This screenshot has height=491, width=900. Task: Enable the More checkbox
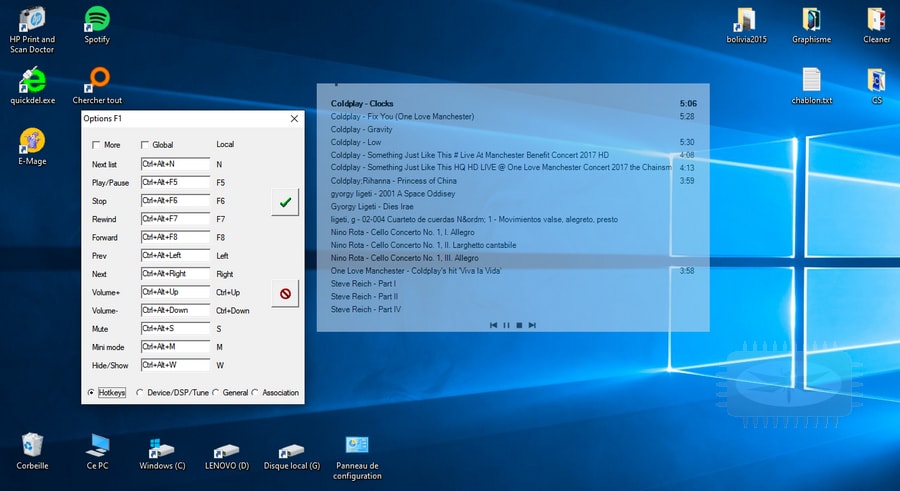coord(96,145)
